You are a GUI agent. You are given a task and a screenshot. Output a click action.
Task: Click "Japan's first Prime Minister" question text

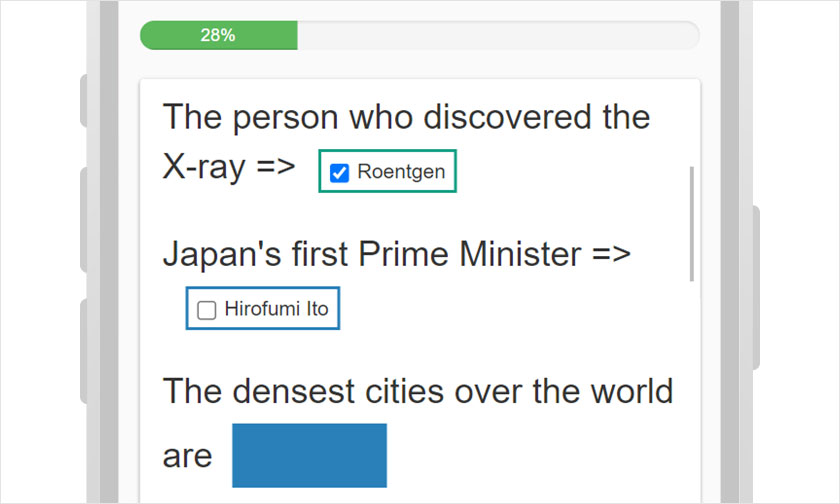click(x=371, y=254)
